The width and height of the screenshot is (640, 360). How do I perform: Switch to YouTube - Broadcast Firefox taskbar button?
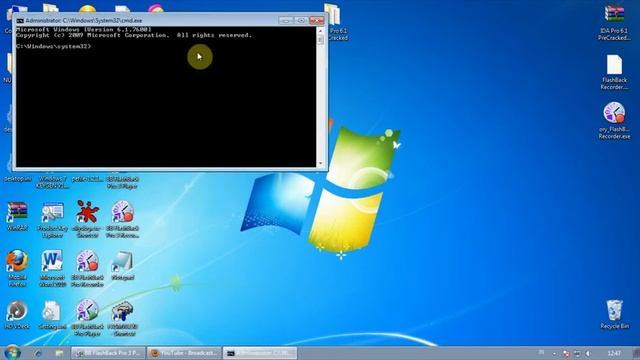coord(184,353)
